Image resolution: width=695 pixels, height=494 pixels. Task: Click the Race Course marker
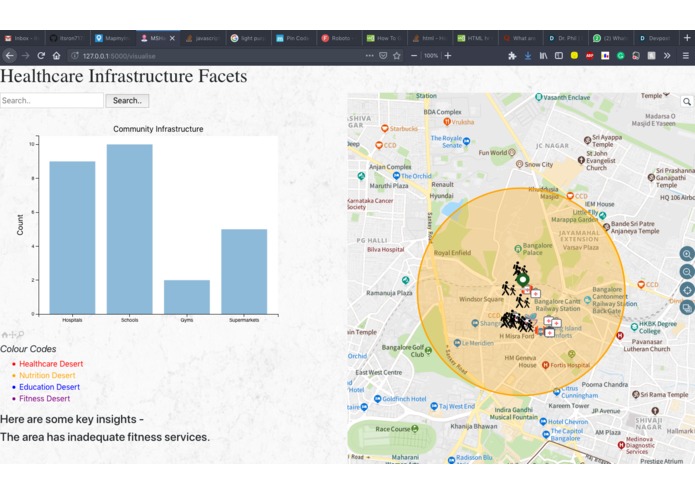coord(415,428)
